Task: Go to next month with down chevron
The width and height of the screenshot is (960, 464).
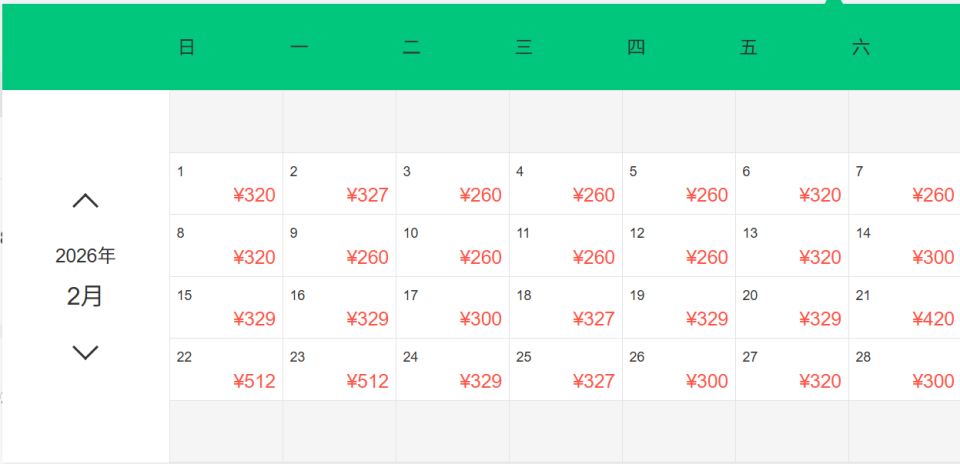Action: [x=86, y=352]
